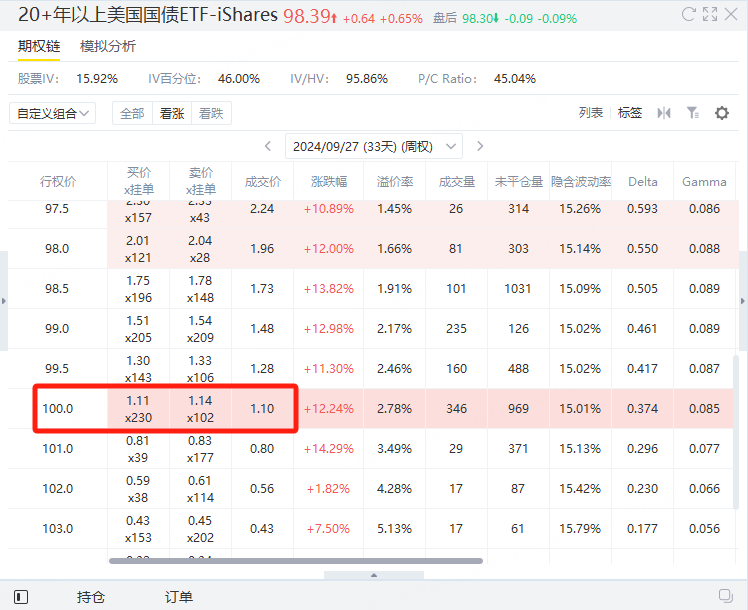Click bid price 1.11 x230
The height and width of the screenshot is (610, 748).
[138, 409]
